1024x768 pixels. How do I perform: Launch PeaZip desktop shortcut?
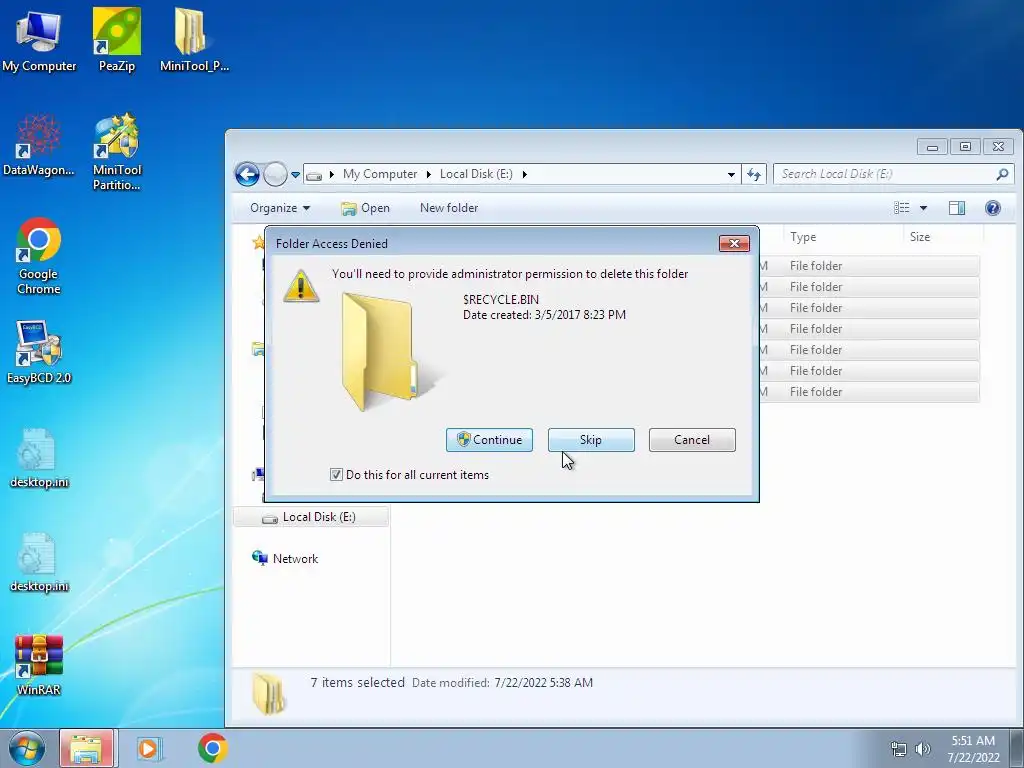click(117, 40)
